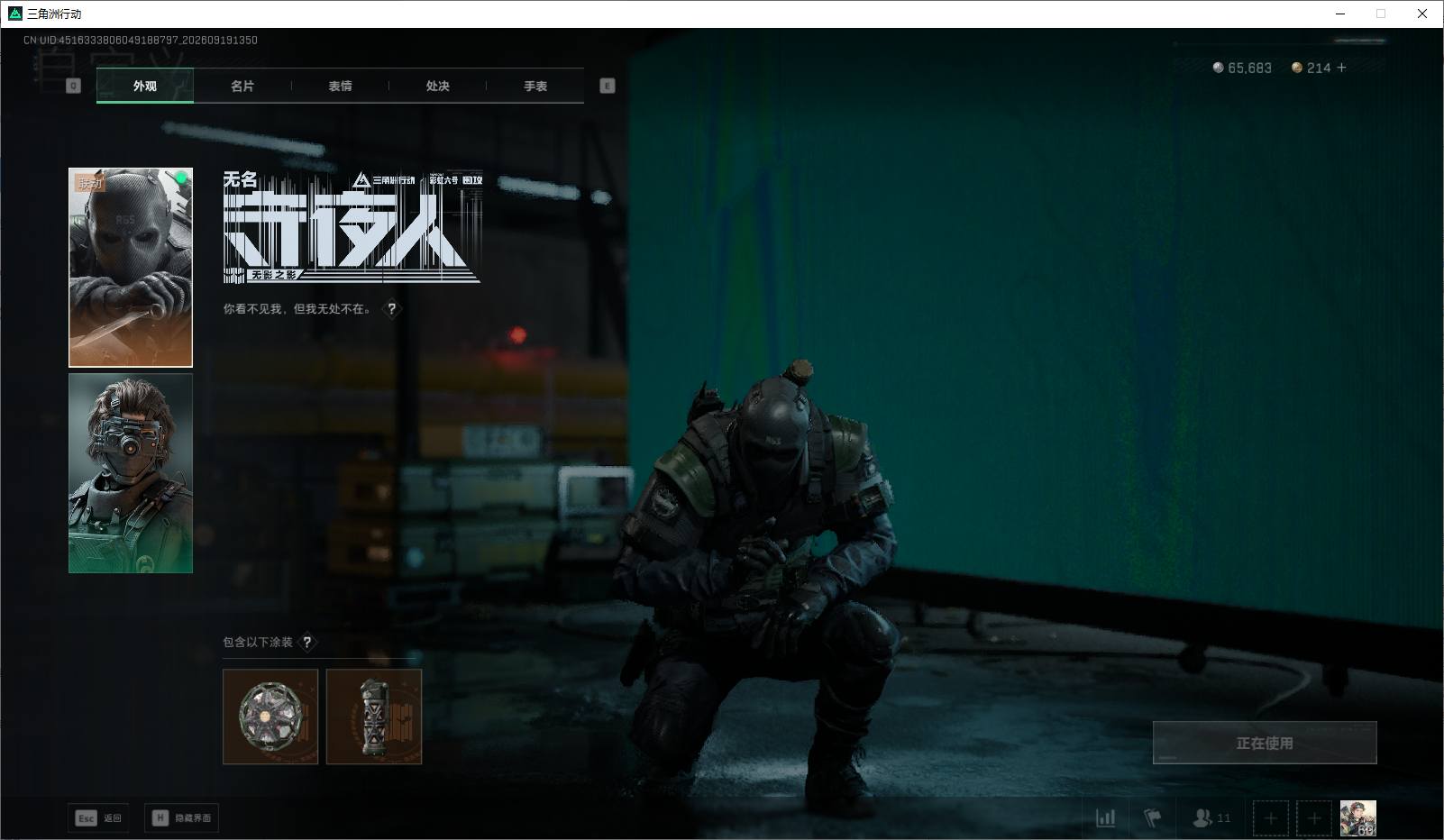
Task: Open the 手表 tab
Action: tap(535, 86)
